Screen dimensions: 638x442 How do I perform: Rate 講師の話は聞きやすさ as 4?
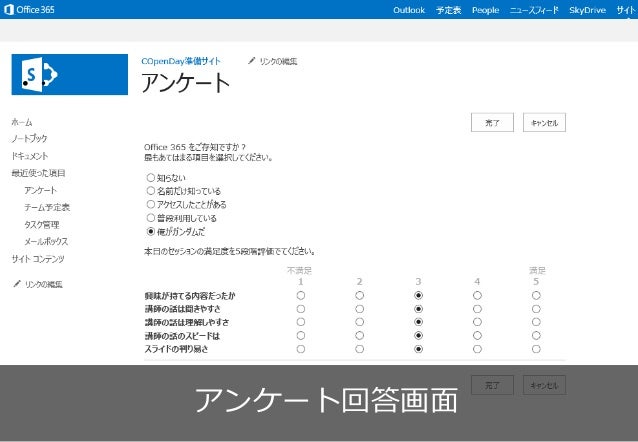pos(477,309)
